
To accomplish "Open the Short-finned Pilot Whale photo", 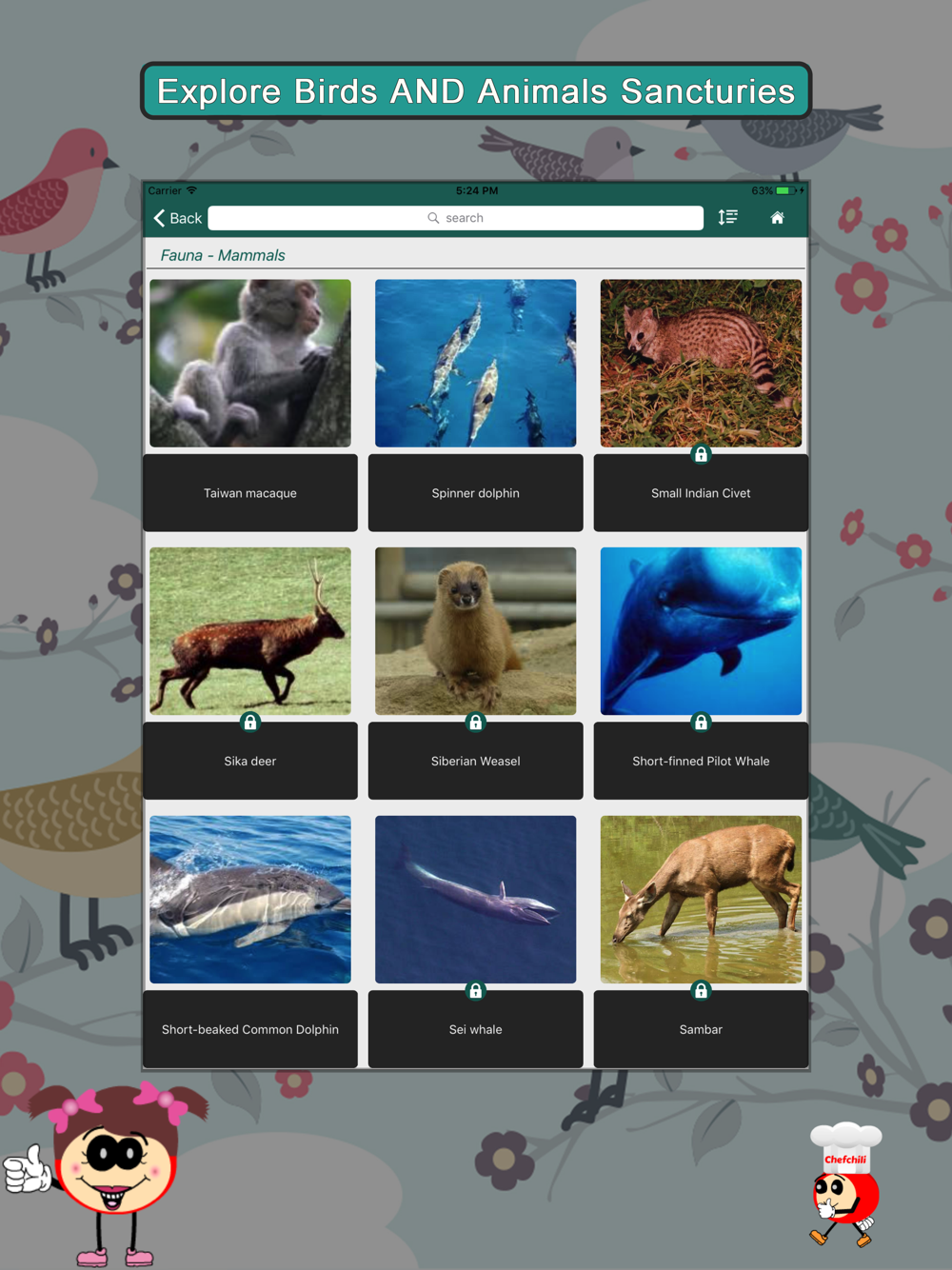I will [701, 631].
